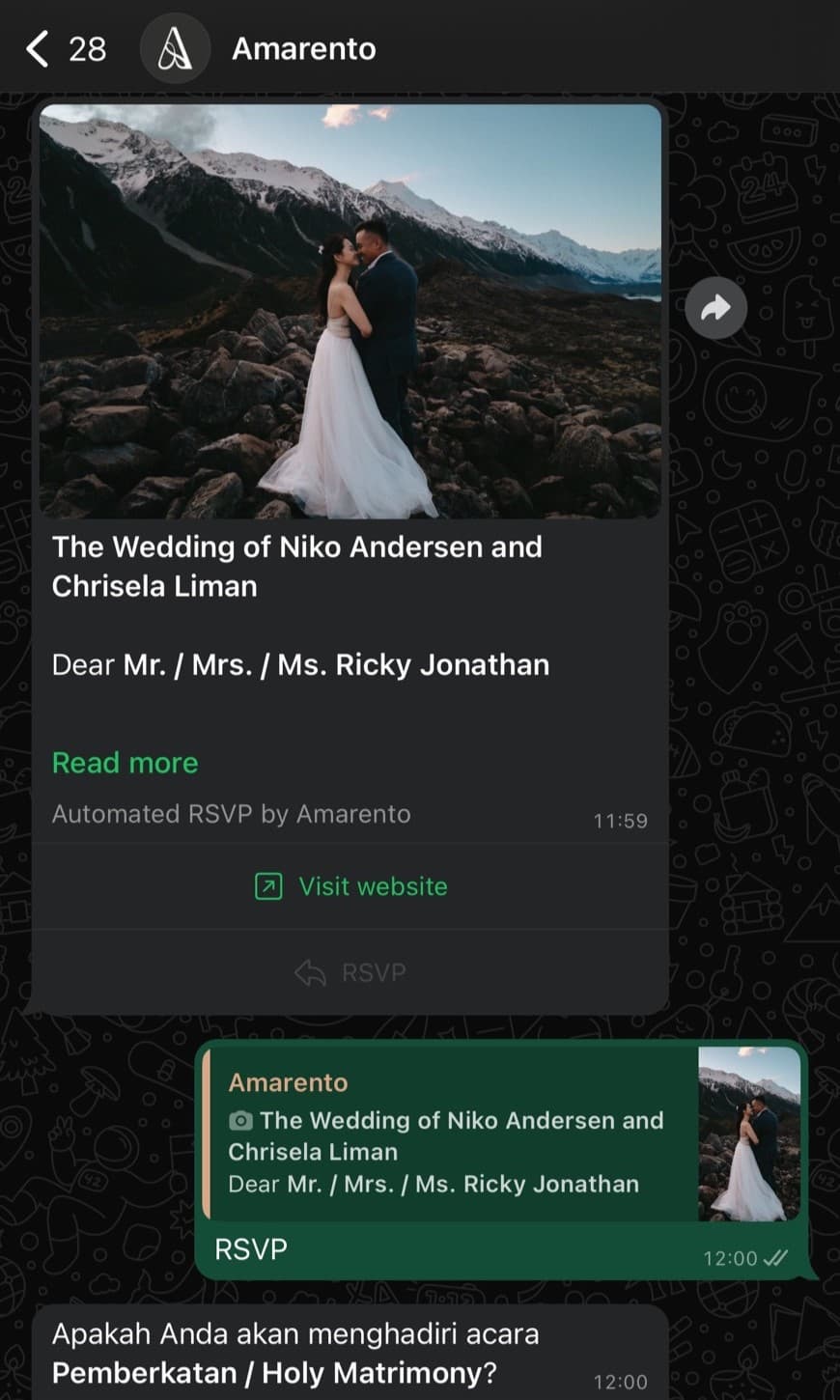Click the external link icon beside Visit website
Viewport: 840px width, 1400px height.
[x=268, y=886]
